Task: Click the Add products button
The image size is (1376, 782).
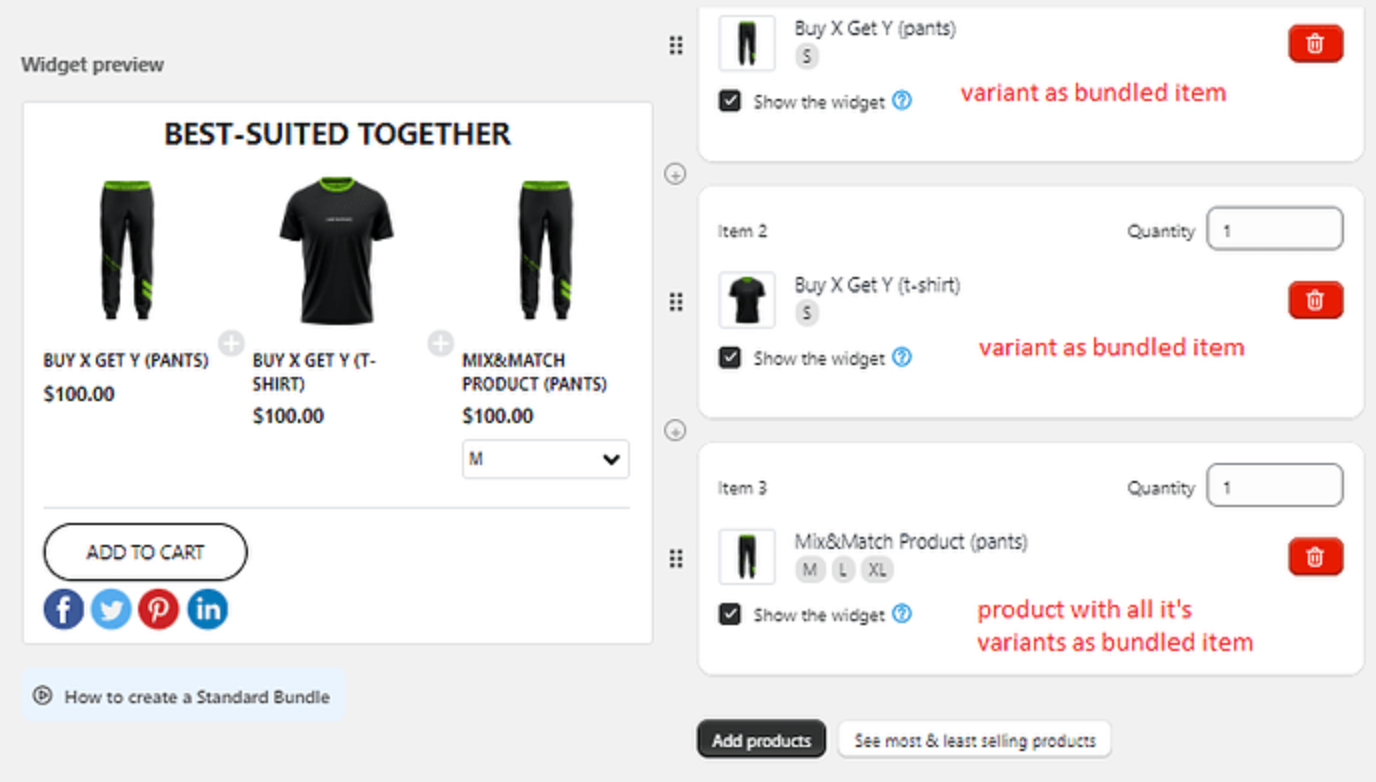Action: coord(761,740)
